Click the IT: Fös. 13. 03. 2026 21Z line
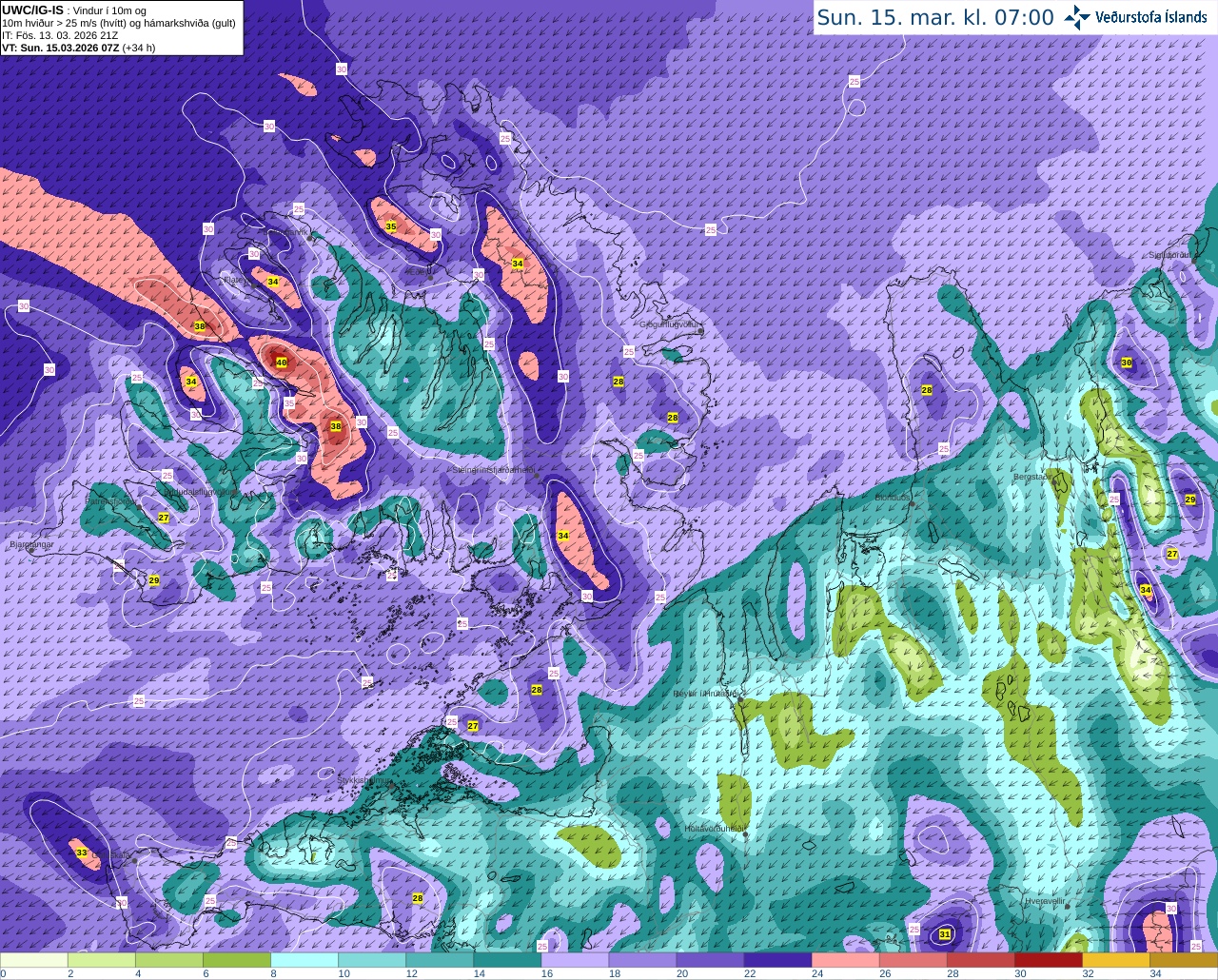 point(60,35)
